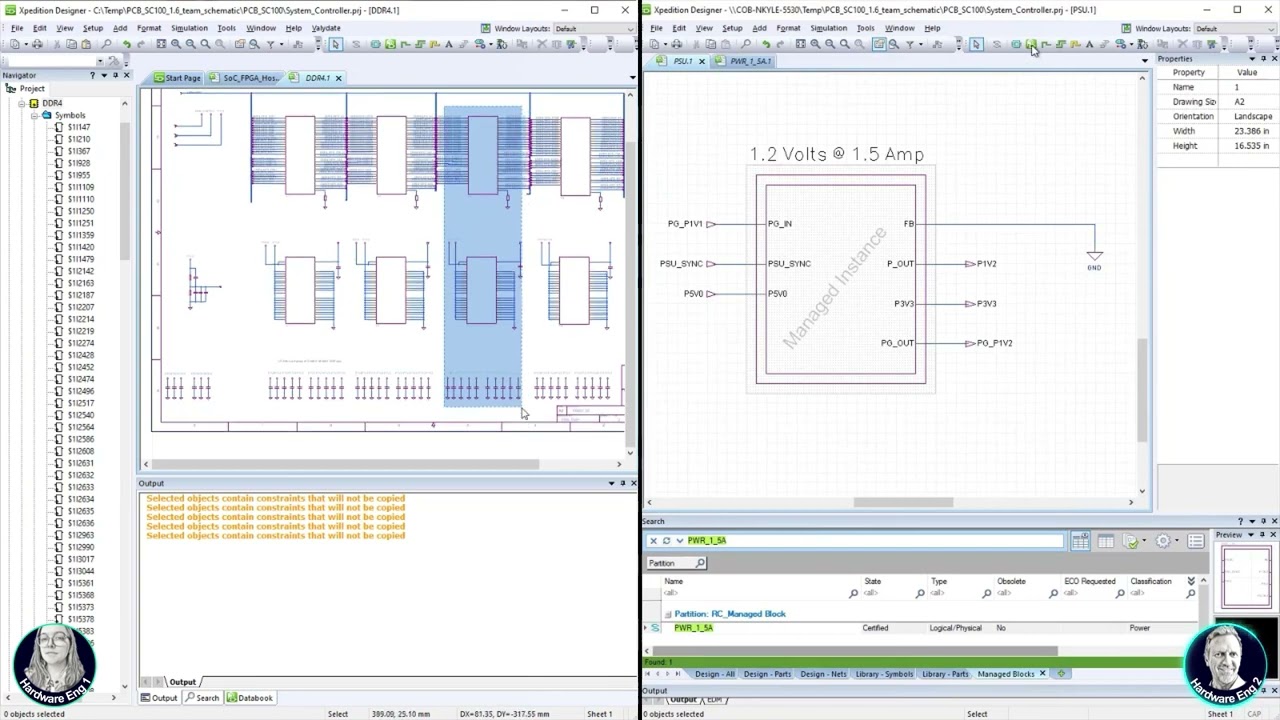Click refresh icon in Search panel
1280x720 pixels.
coord(666,540)
